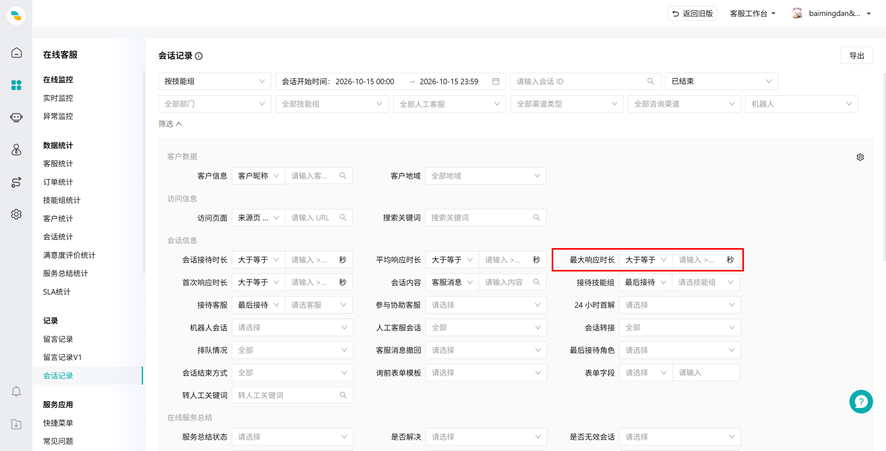Click the 首次响应时长 seconds input field
The height and width of the screenshot is (451, 886).
point(319,283)
